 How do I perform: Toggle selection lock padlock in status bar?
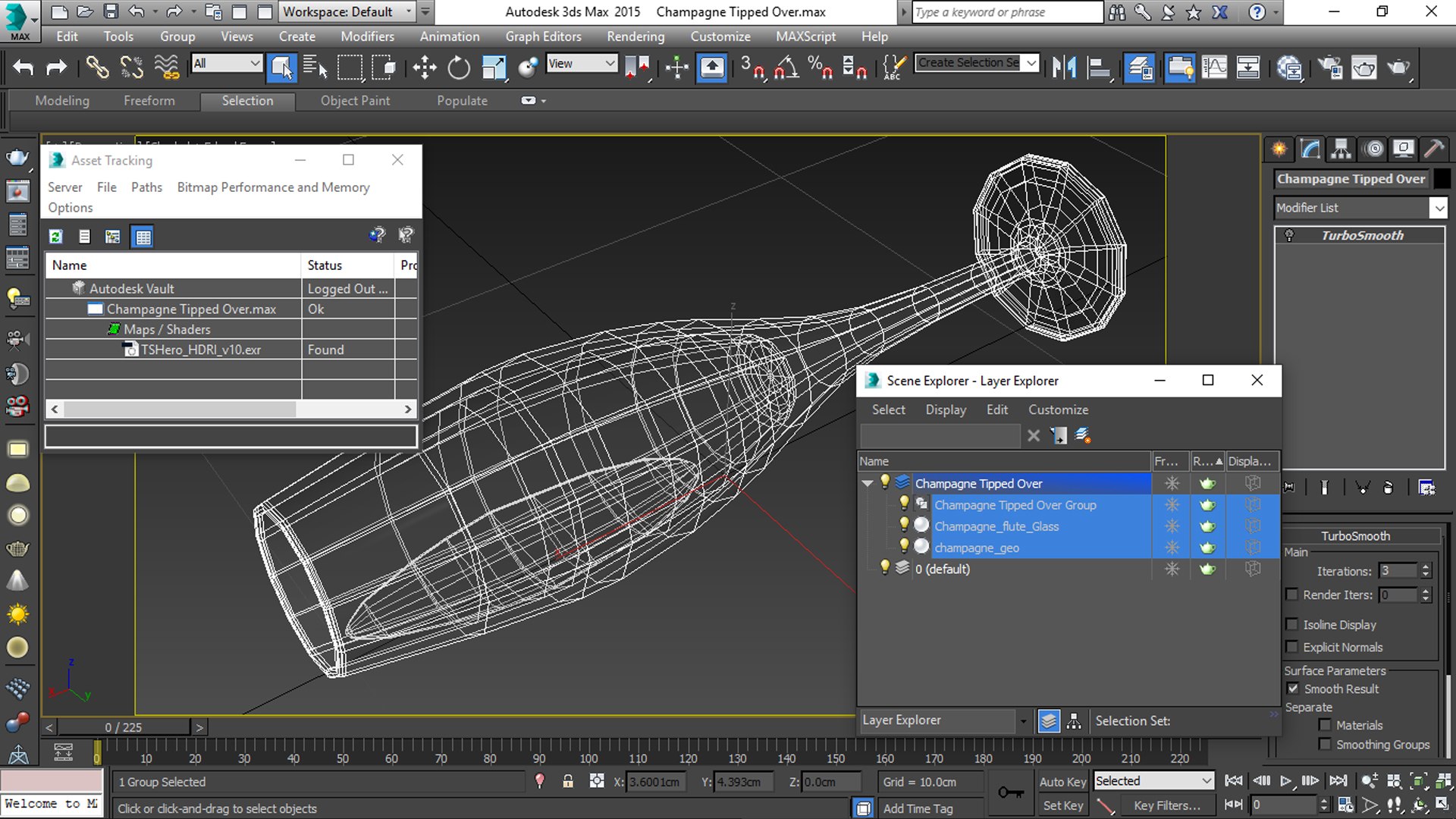(568, 781)
